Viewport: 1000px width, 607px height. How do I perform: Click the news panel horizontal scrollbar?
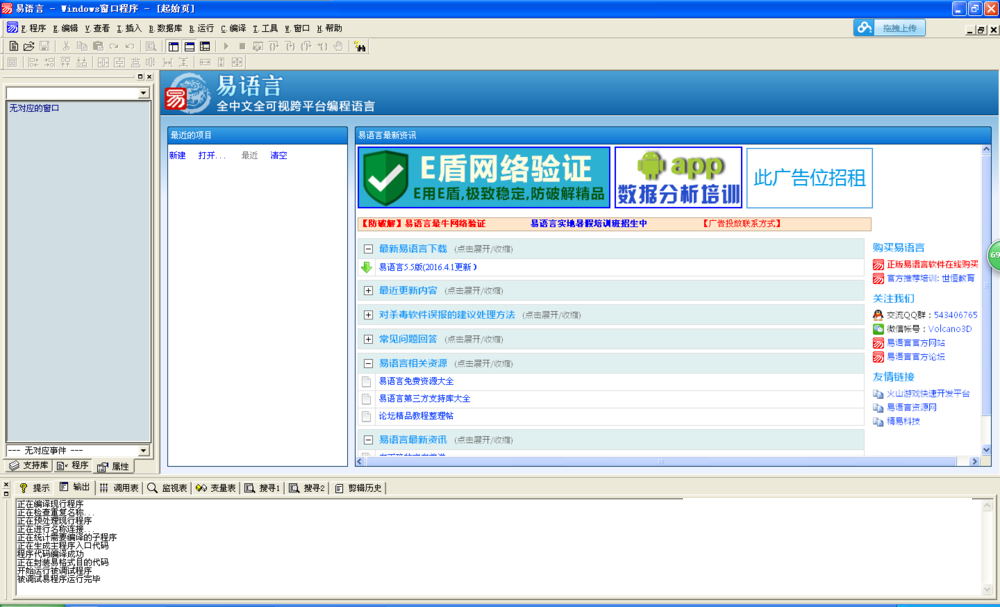pos(661,462)
